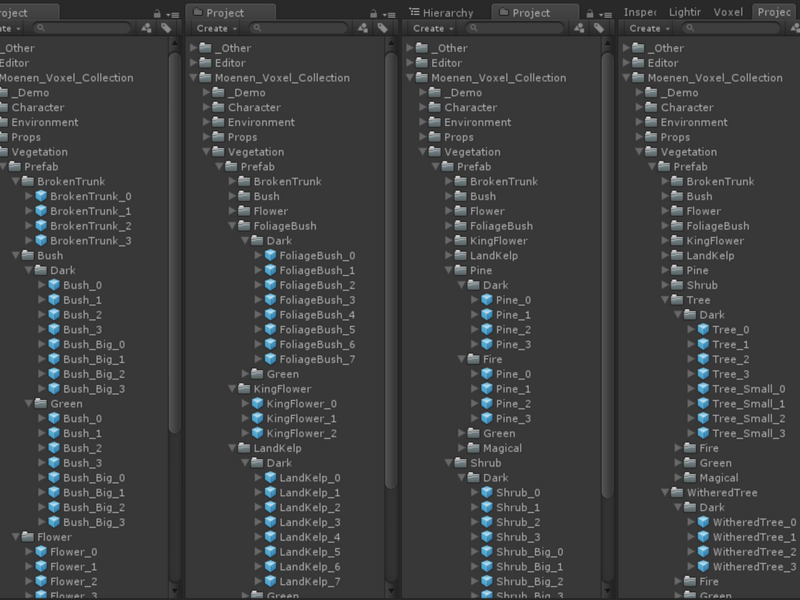Open the panel options menu icon beside the Hierarchy tab
The width and height of the screenshot is (800, 600).
point(606,14)
